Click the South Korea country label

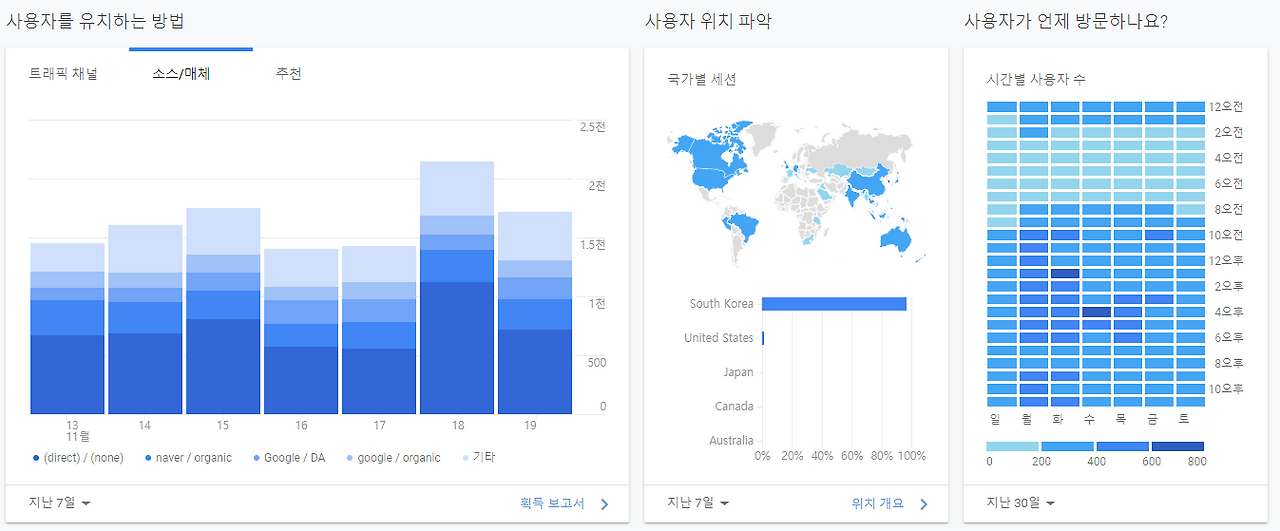tap(721, 304)
